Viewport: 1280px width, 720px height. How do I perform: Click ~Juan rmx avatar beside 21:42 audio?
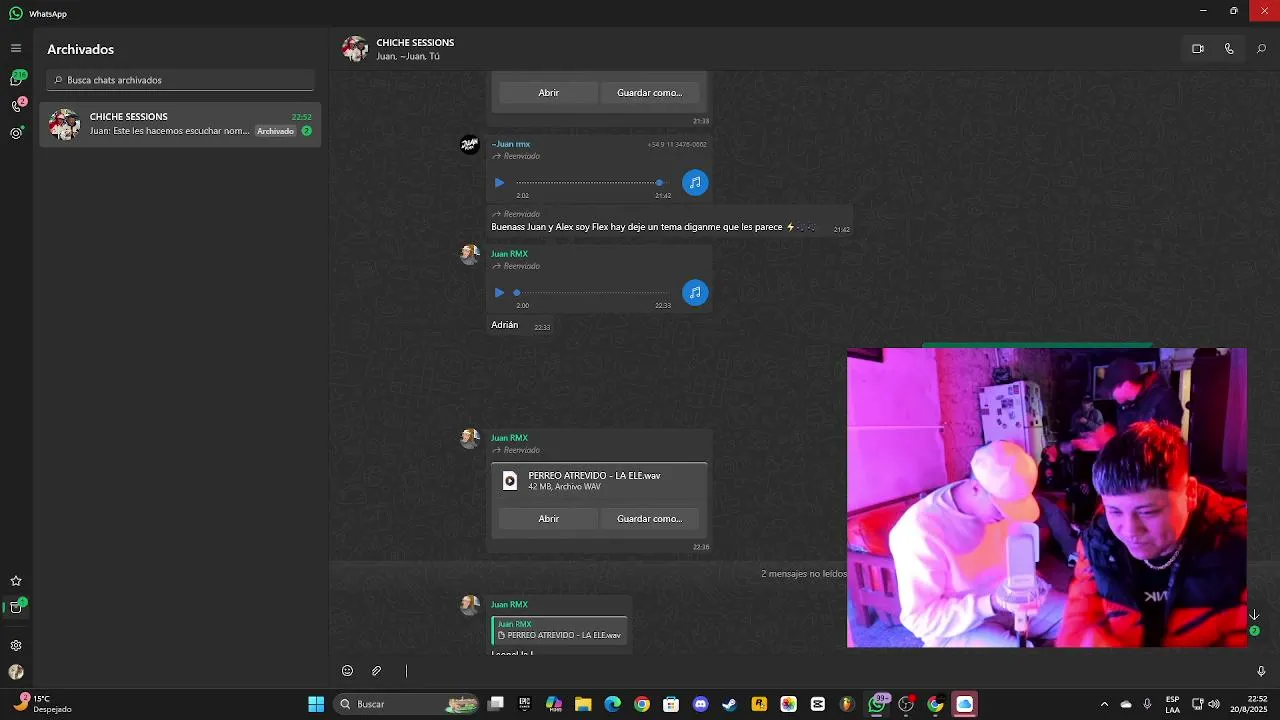[469, 145]
